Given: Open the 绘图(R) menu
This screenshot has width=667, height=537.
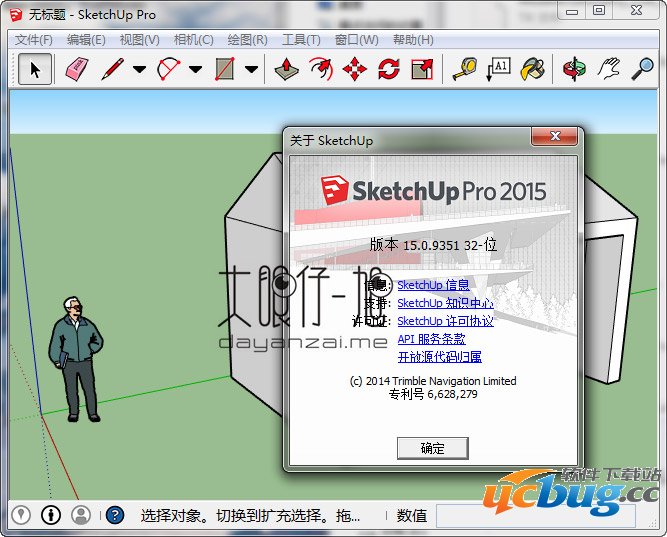Looking at the screenshot, I should click(248, 40).
